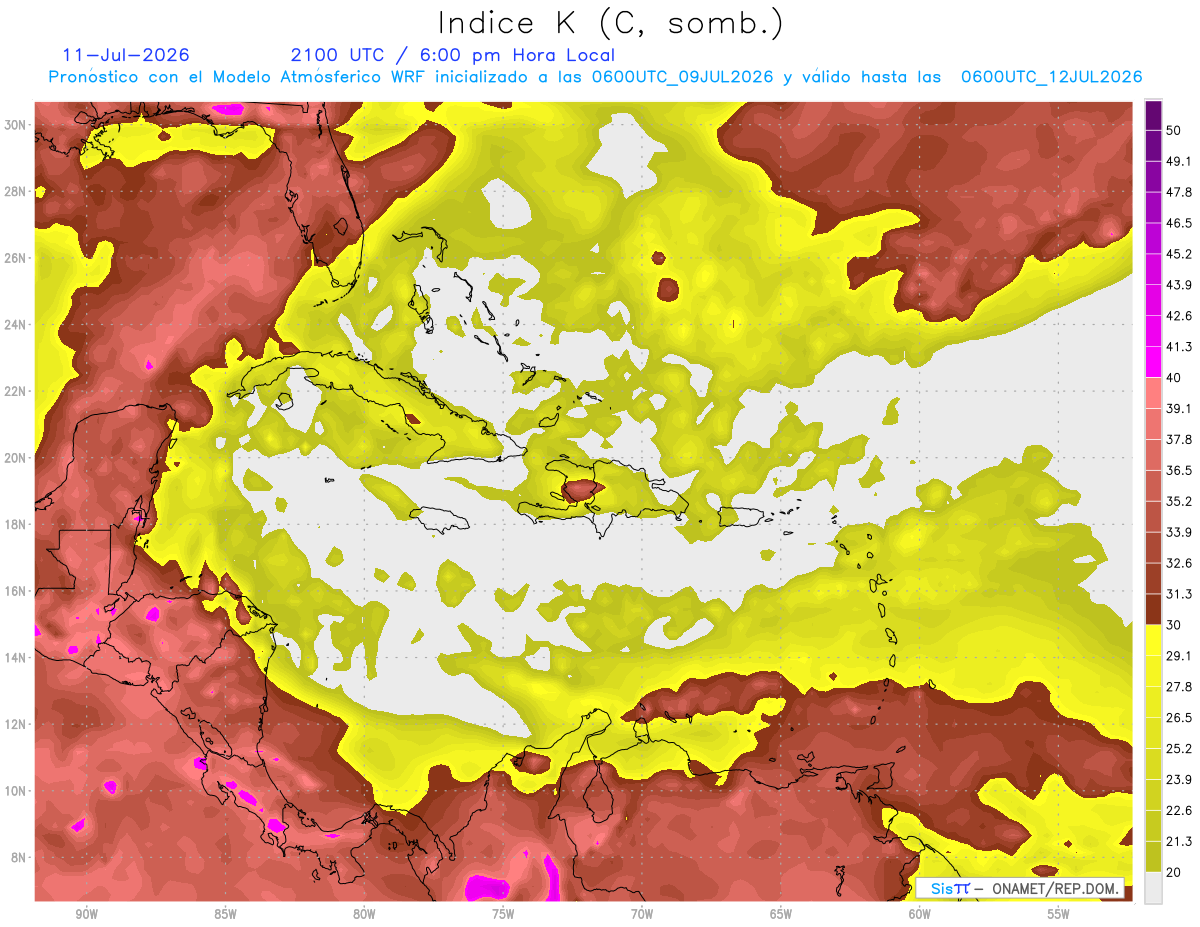Pick the magenta swatch between 40 and 41.3
The image size is (1200, 927).
[x=1153, y=362]
